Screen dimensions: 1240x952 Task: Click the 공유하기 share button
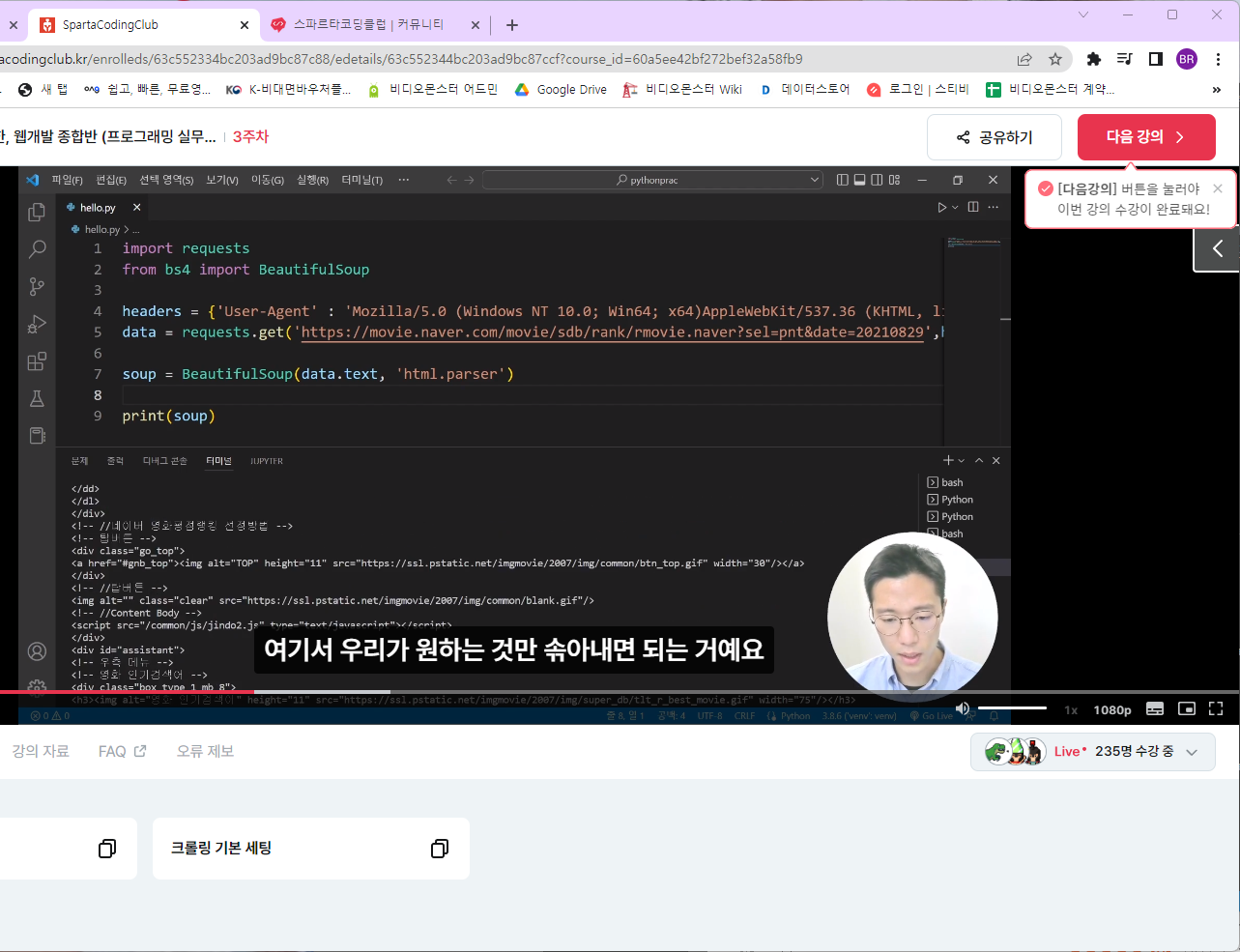pyautogui.click(x=995, y=137)
